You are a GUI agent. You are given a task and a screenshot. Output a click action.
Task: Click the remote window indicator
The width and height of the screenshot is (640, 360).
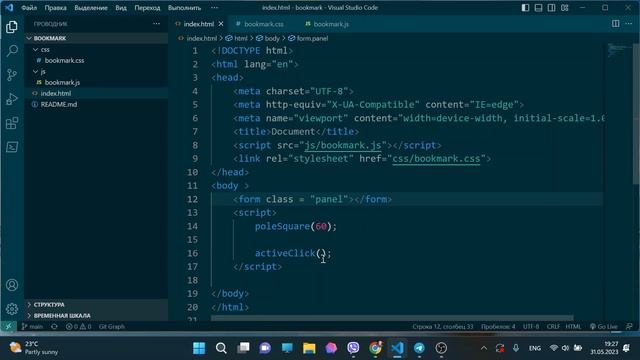[x=9, y=327]
